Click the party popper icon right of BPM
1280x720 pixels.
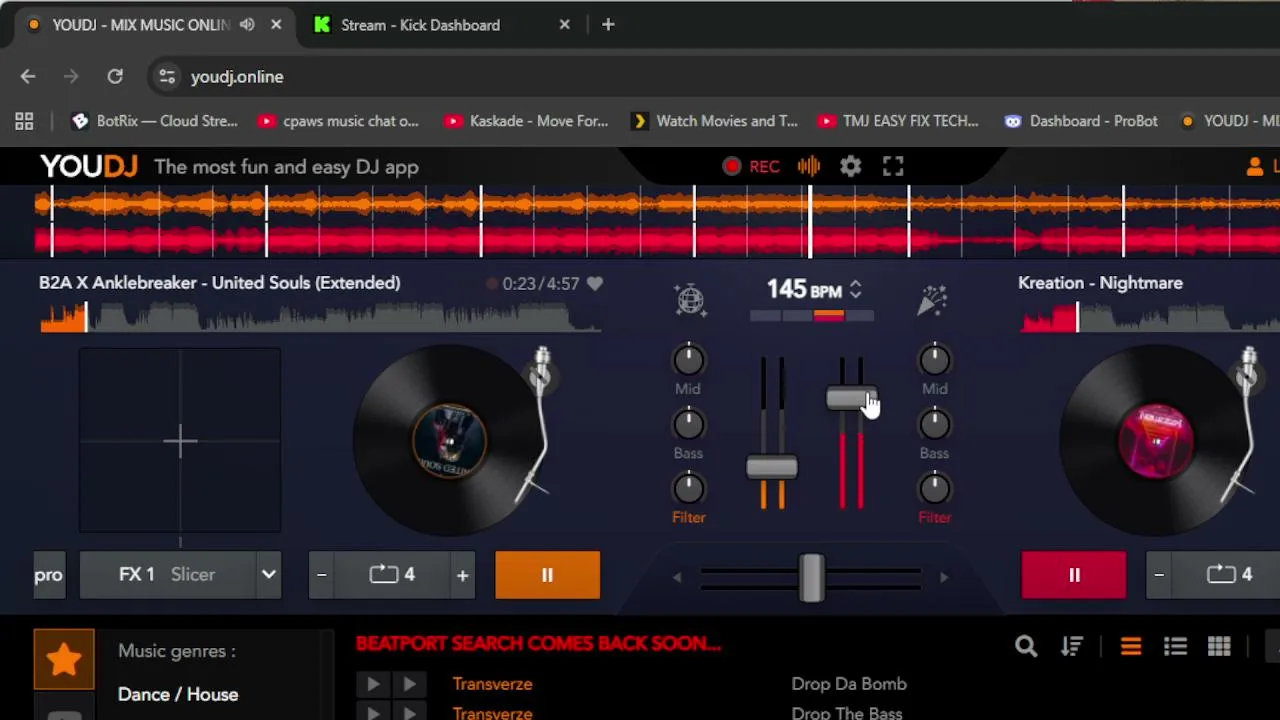tap(932, 299)
